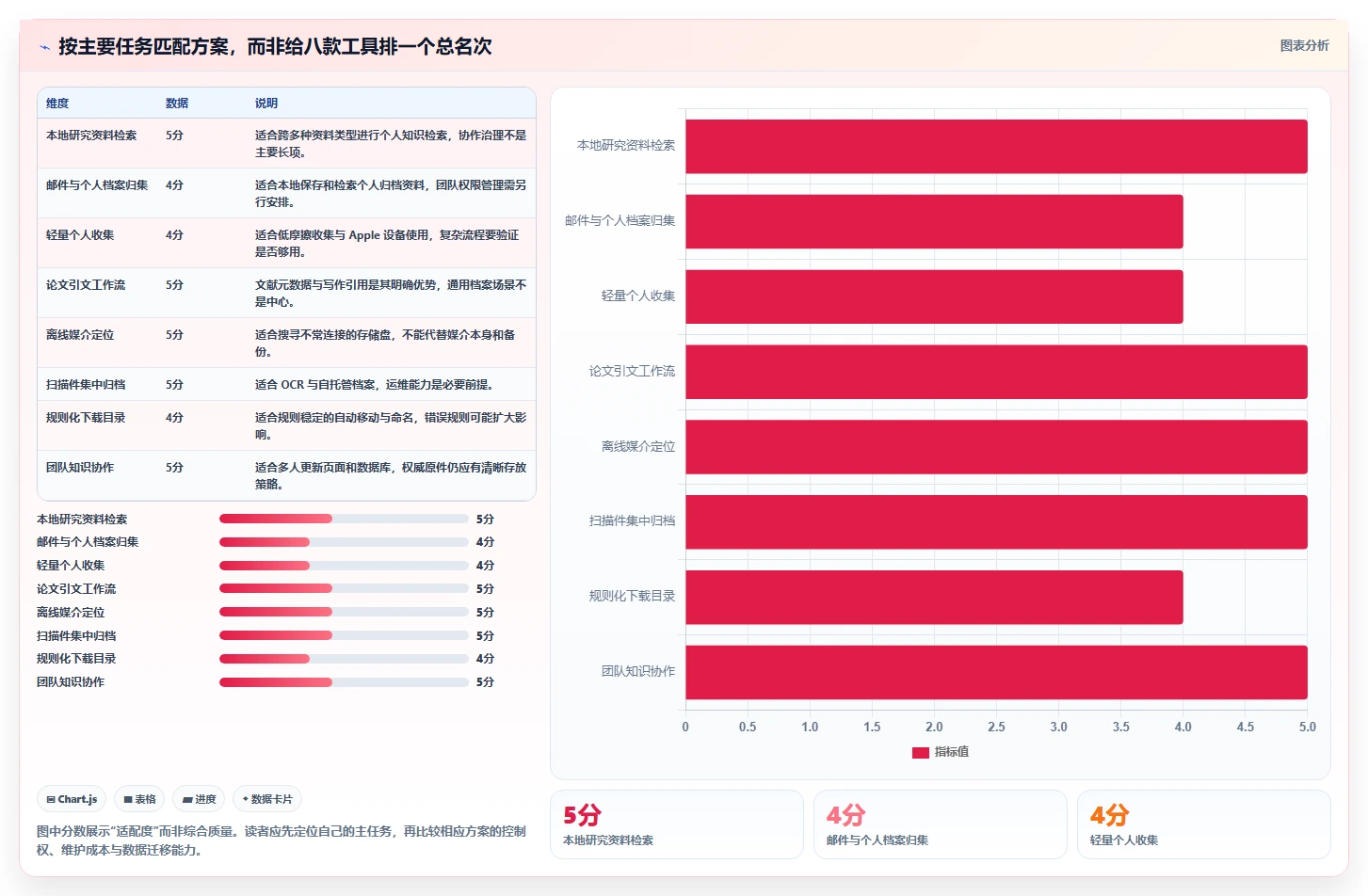This screenshot has height=896, width=1368.
Task: Click the 规则化下载目录 label in the progress list
Action: tap(76, 659)
